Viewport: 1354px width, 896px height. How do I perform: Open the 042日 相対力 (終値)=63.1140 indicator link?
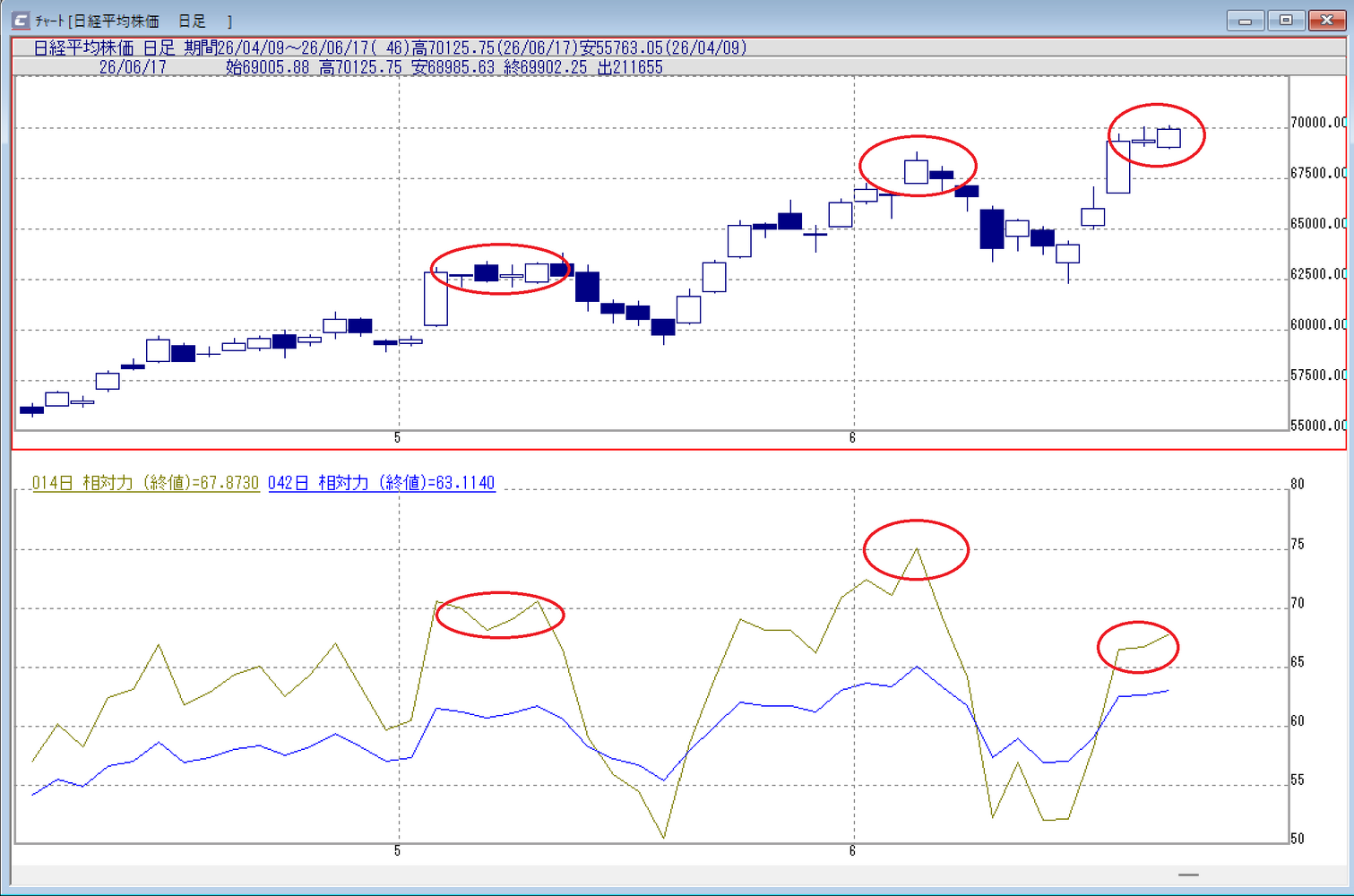[382, 483]
